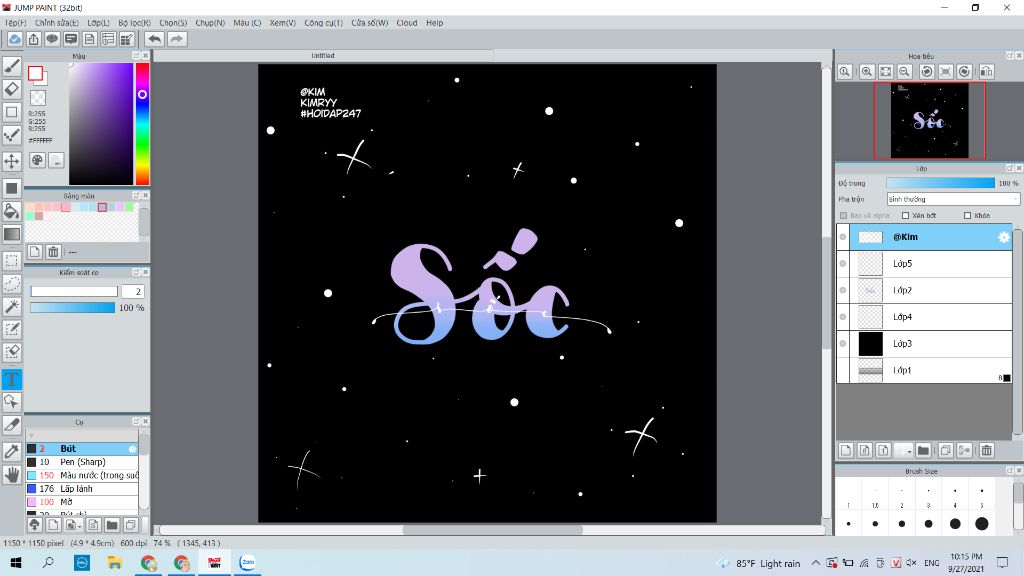Click the Undo arrow in the toolbar
1024x576 pixels.
154,39
